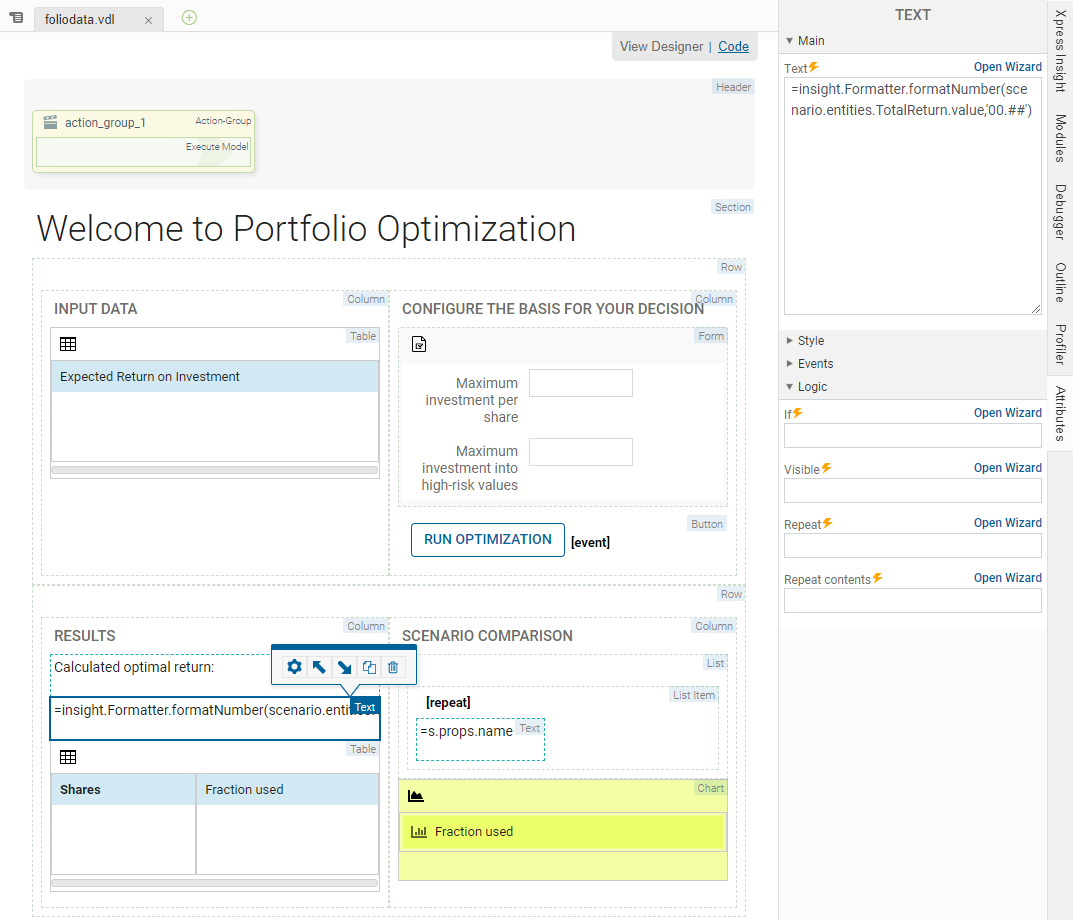
Task: Click the up-left arrow in element toolbar
Action: (319, 667)
